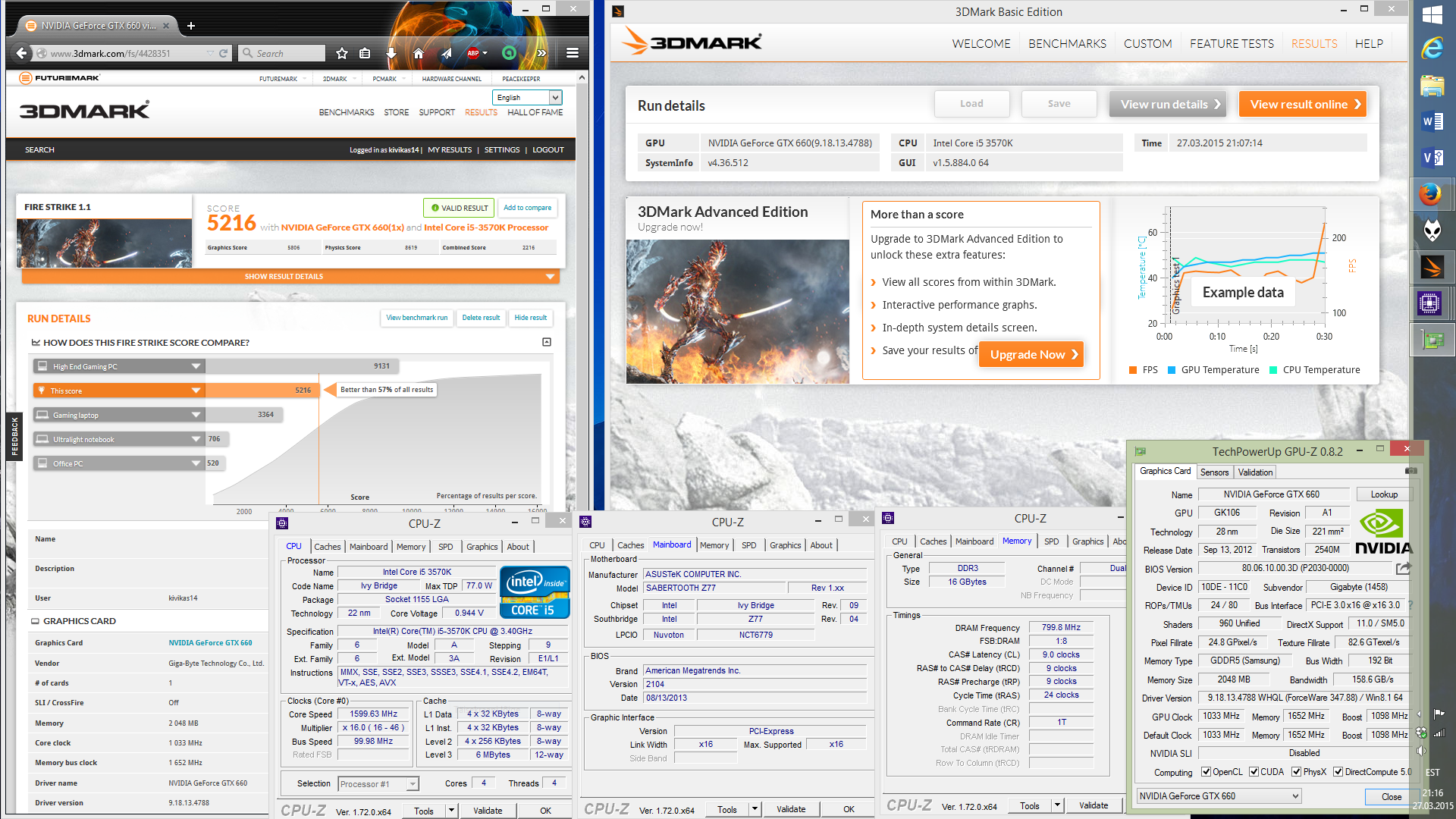The height and width of the screenshot is (819, 1456).
Task: Open Firefox from the sidebar
Action: click(1431, 195)
